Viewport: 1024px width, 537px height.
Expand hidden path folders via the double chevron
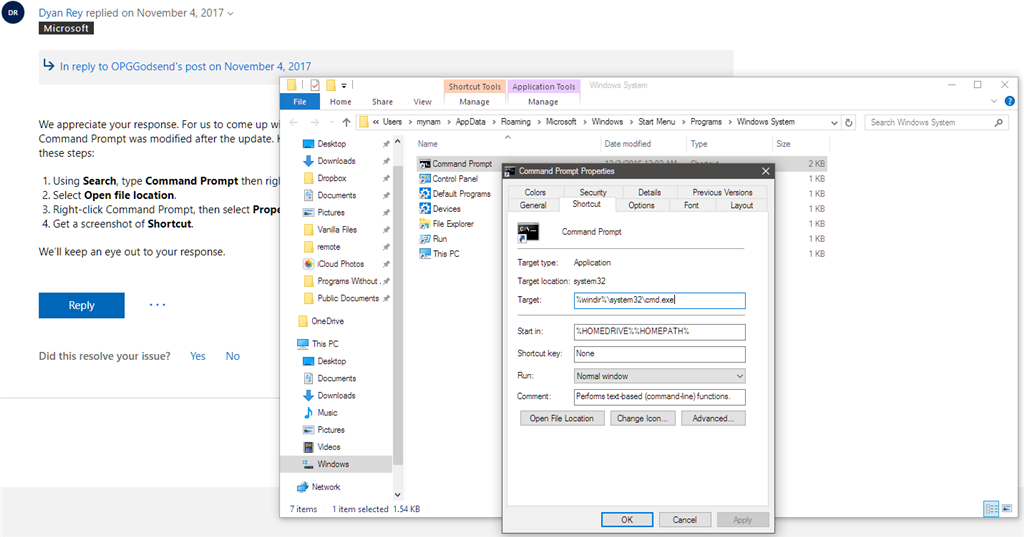pos(376,122)
